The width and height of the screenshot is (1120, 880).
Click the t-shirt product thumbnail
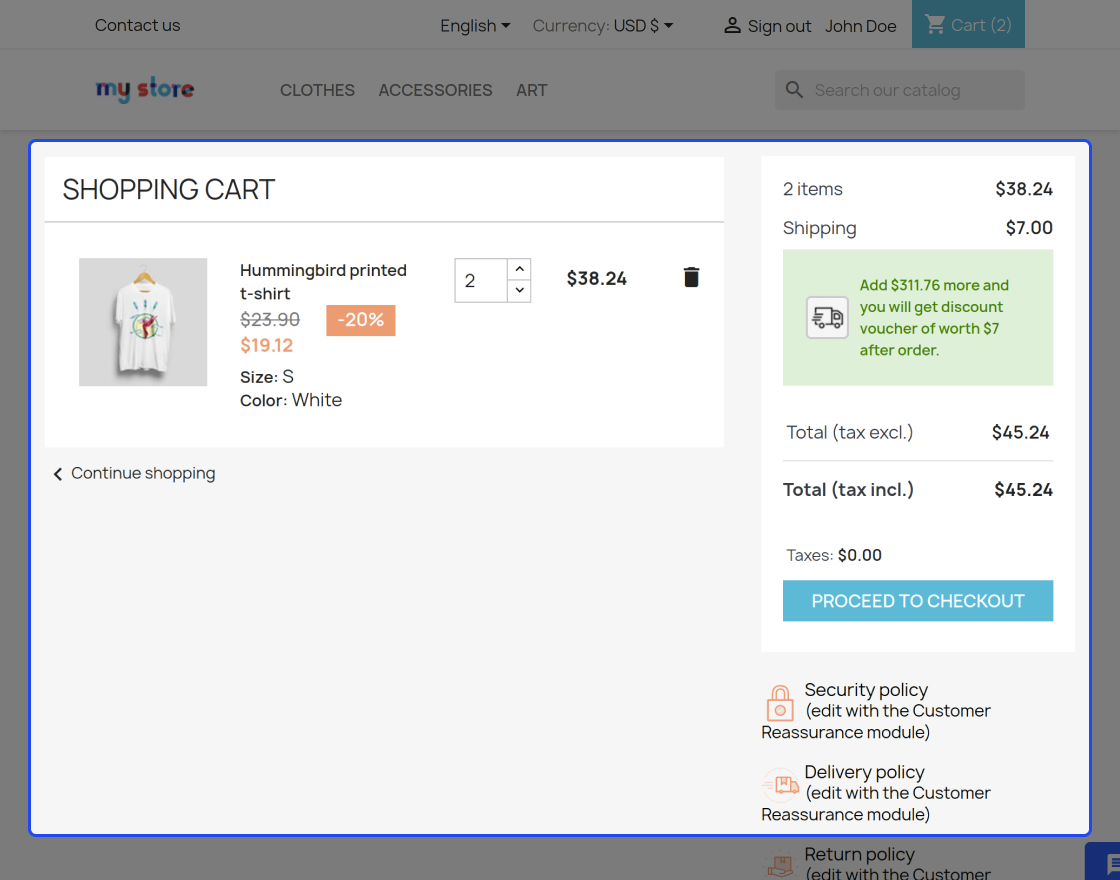tap(143, 322)
